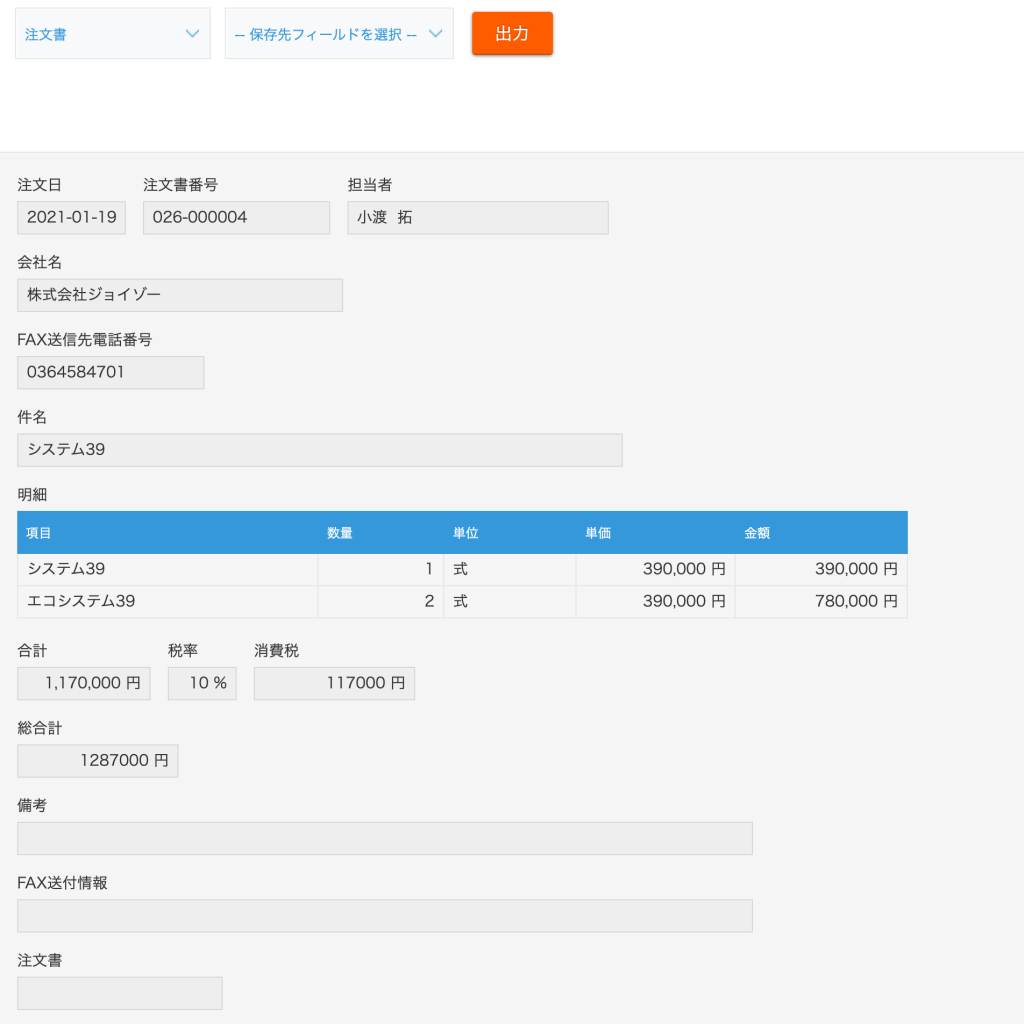Click the 注文書番号 field 026-000004
This screenshot has width=1024, height=1024.
(x=236, y=217)
